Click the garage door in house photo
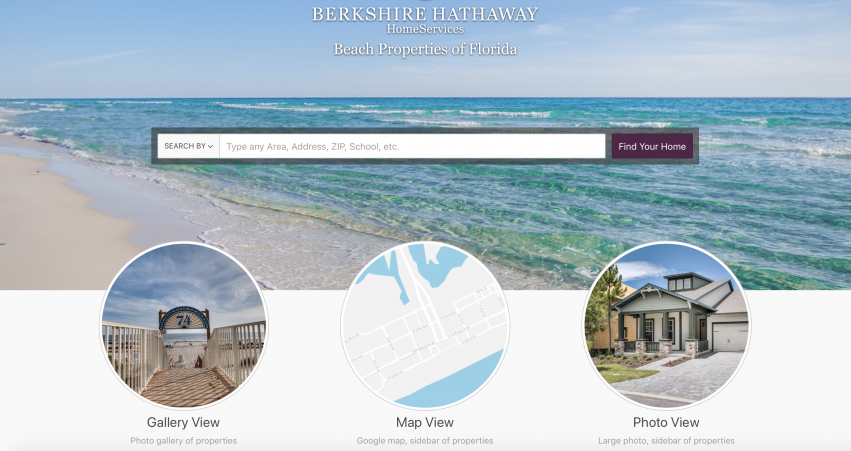 tap(729, 336)
